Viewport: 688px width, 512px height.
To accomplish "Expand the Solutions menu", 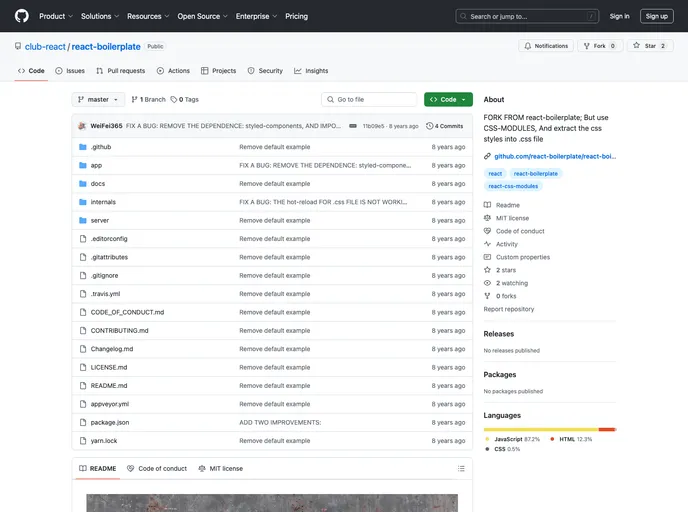I will 100,16.
